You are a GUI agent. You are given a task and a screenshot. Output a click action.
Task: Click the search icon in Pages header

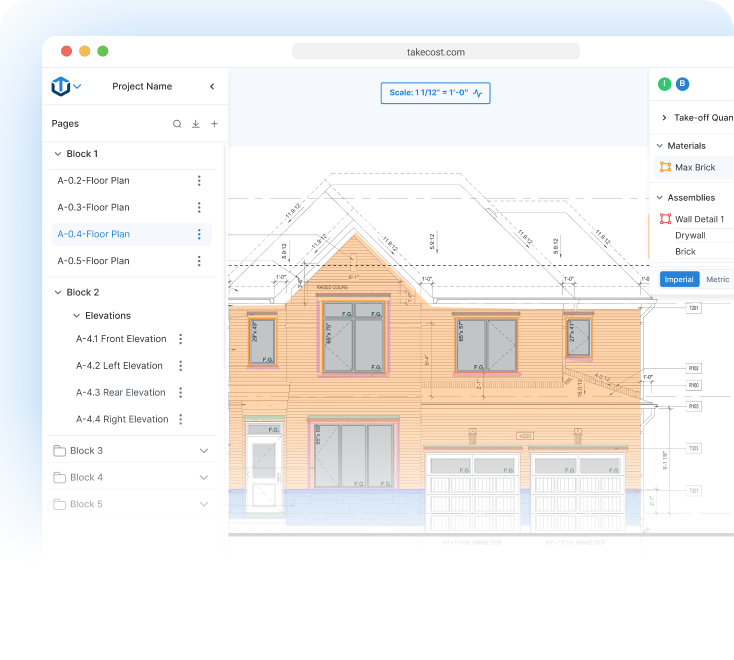[x=177, y=124]
